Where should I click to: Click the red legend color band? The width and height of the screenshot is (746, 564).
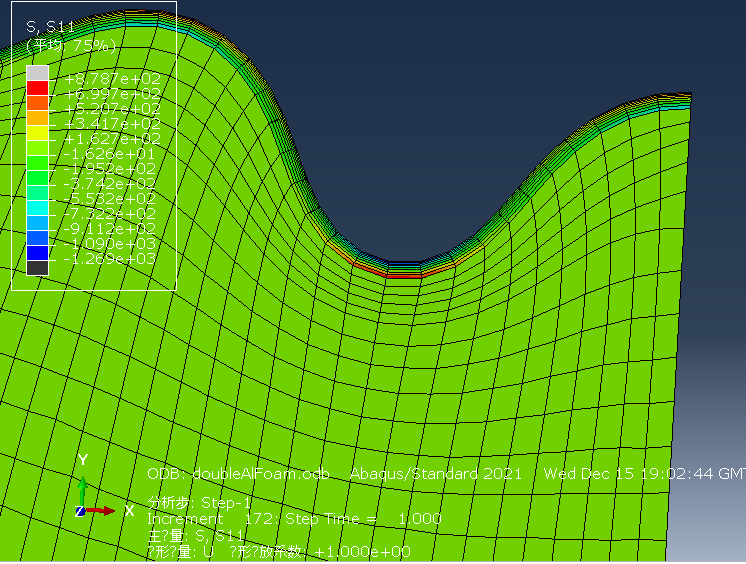pyautogui.click(x=37, y=88)
